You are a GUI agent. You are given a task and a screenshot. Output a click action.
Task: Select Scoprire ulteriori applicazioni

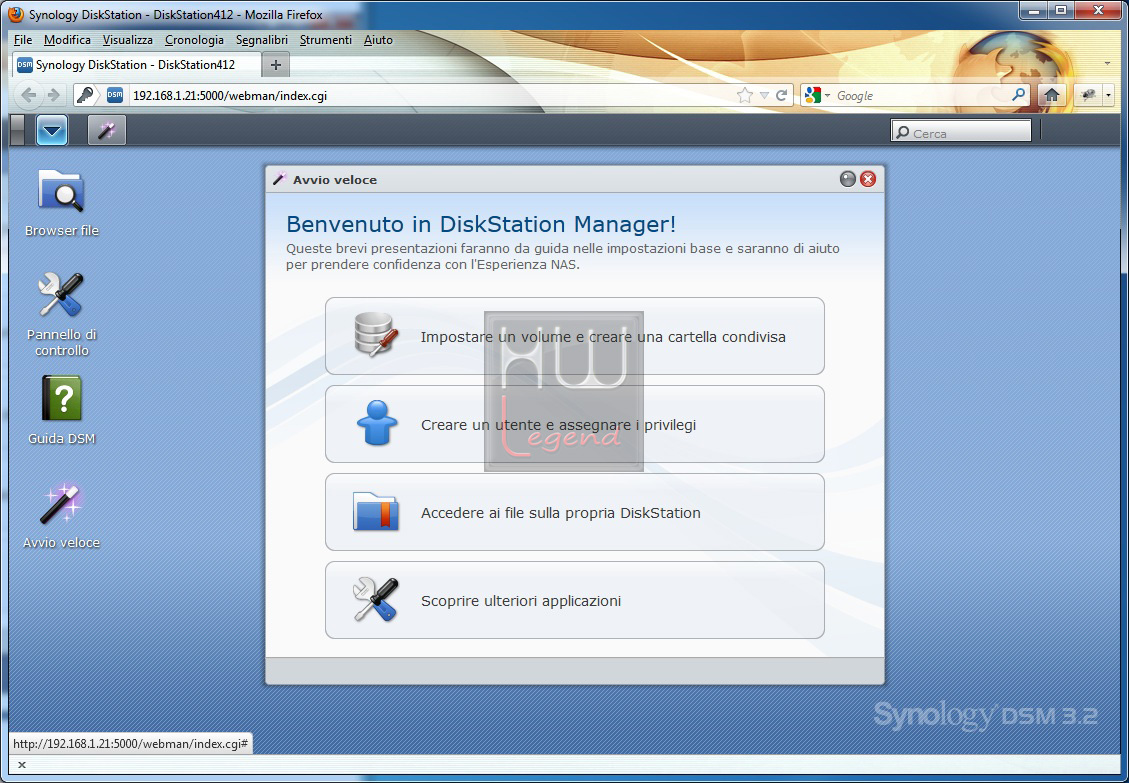click(575, 600)
